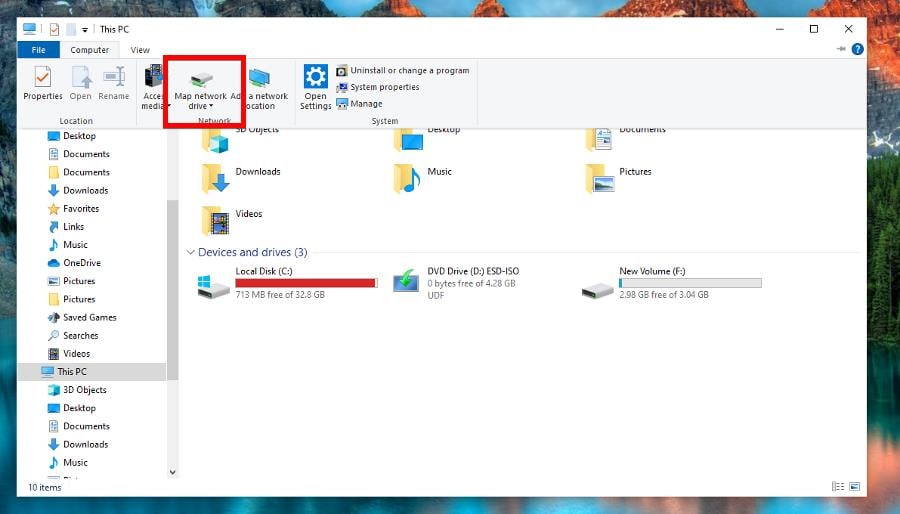Select the yellow-folder Pictures entry in the sidebar
Image resolution: width=900 pixels, height=514 pixels.
(x=71, y=299)
